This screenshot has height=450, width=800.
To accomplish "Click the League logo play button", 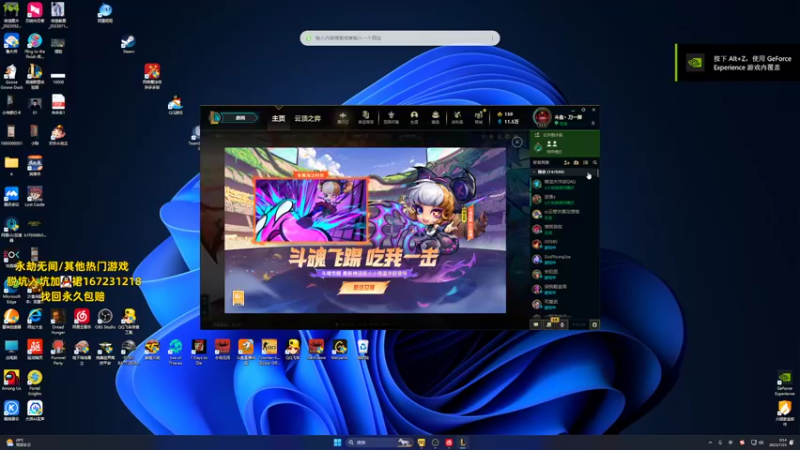I will (234, 118).
